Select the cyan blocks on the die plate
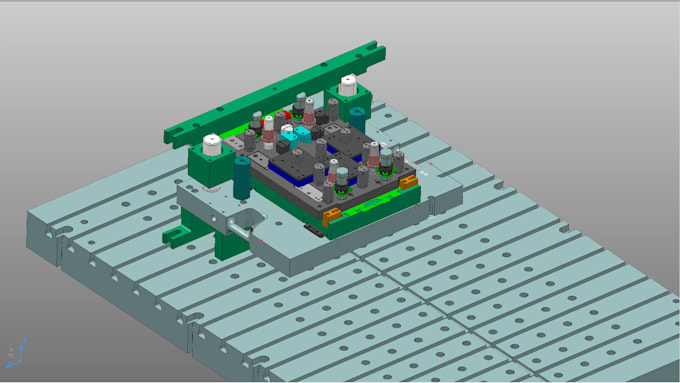 coord(296,137)
